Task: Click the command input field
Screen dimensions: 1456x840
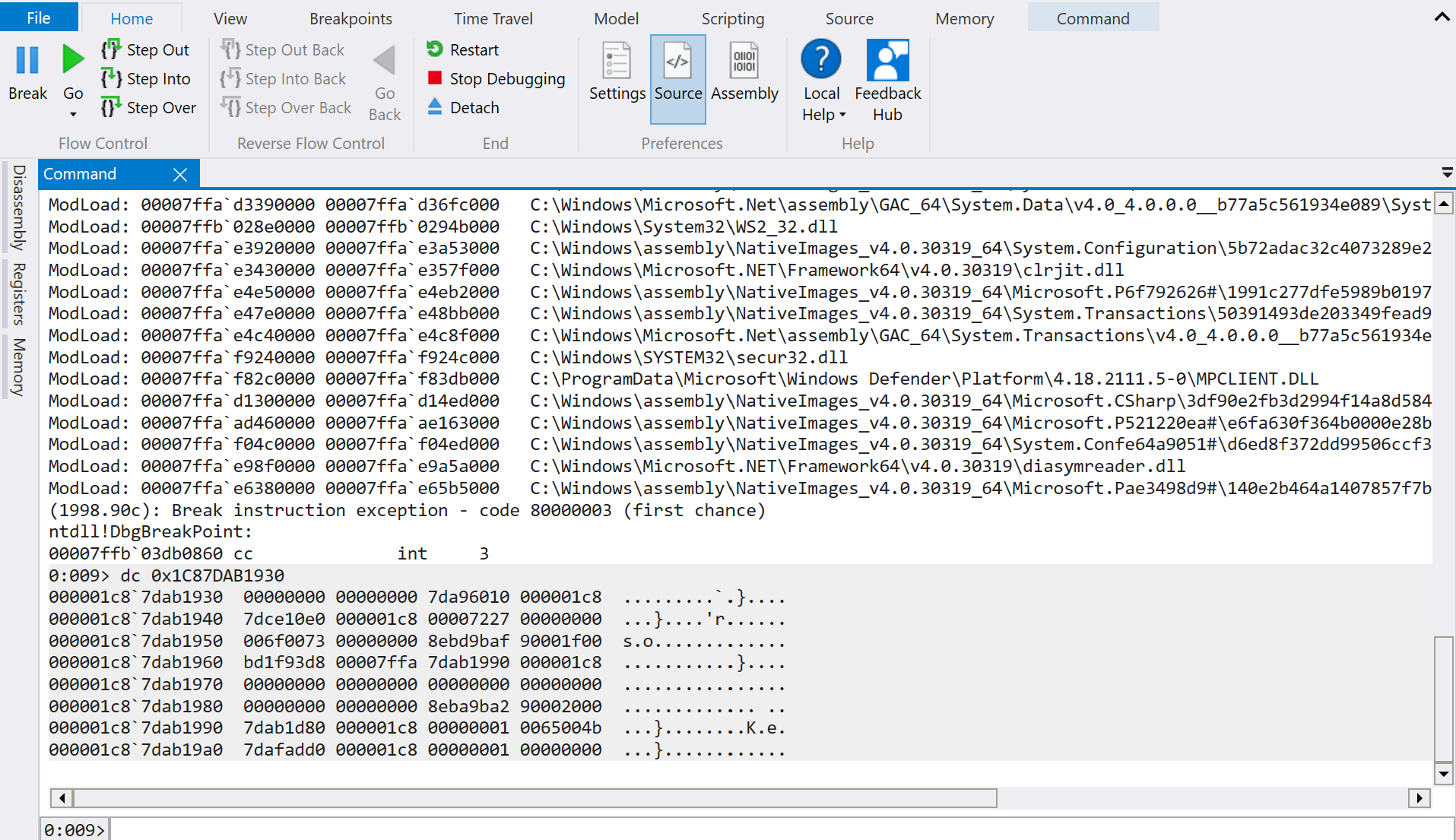Action: (x=781, y=829)
